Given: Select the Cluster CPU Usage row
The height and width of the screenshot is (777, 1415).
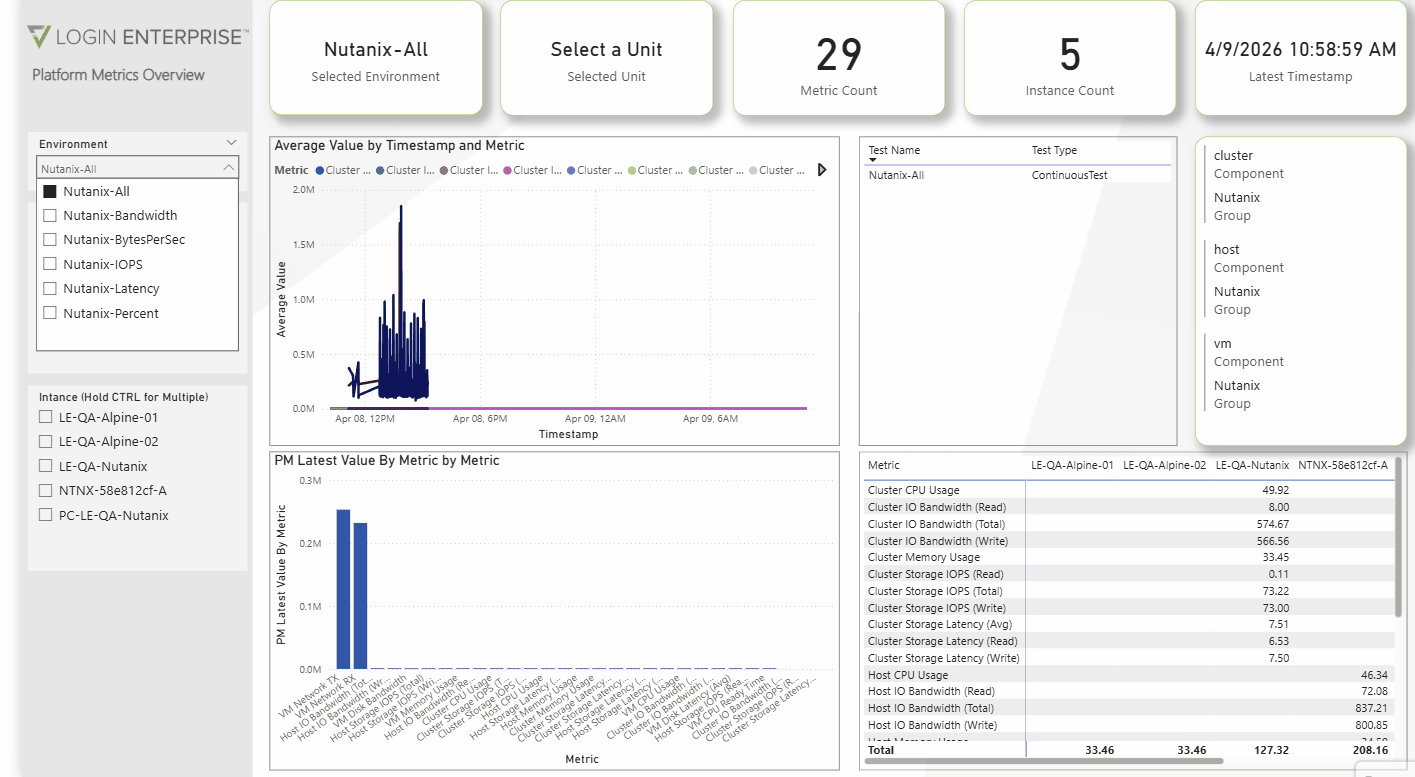Looking at the screenshot, I should tap(1129, 490).
